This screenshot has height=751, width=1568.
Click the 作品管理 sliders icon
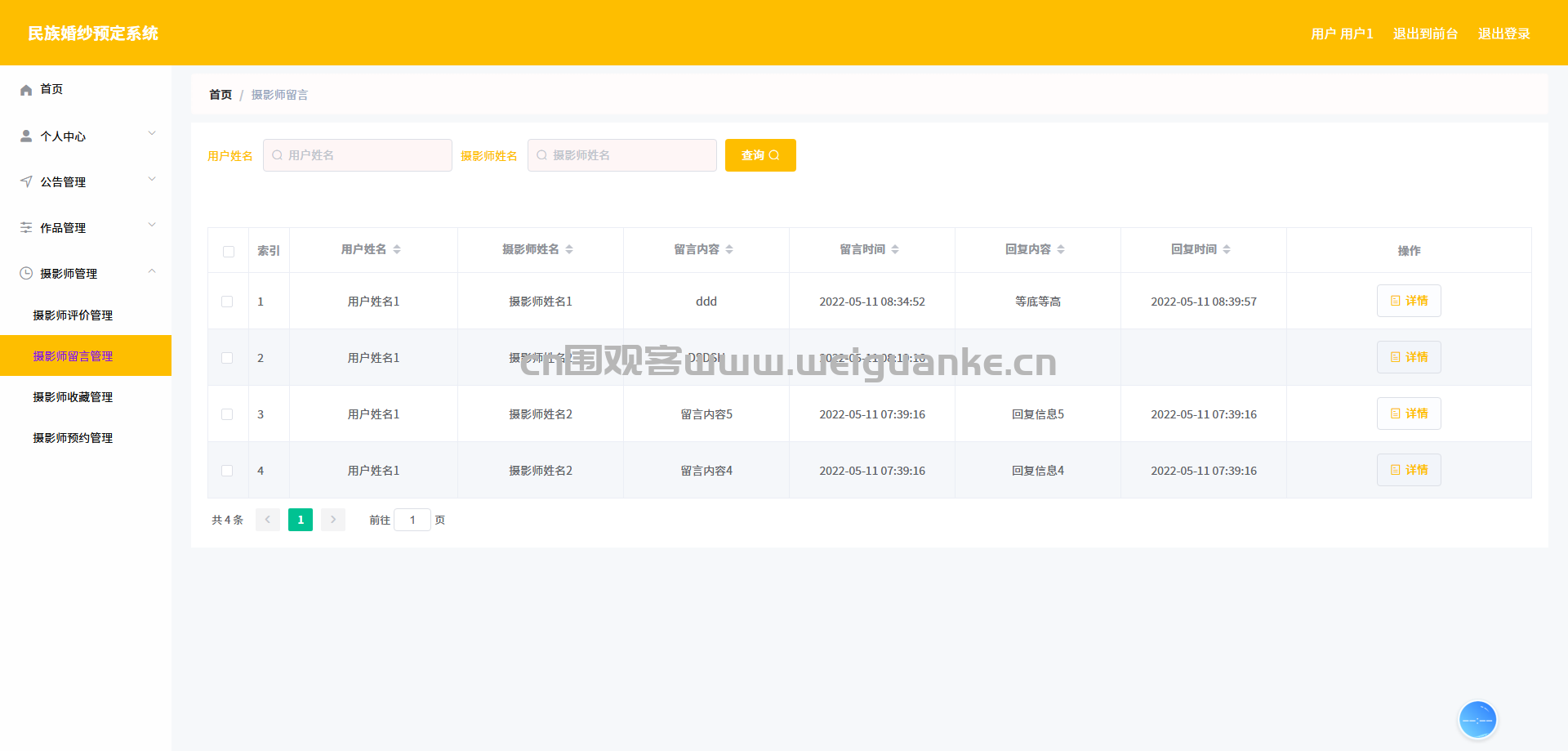(26, 227)
